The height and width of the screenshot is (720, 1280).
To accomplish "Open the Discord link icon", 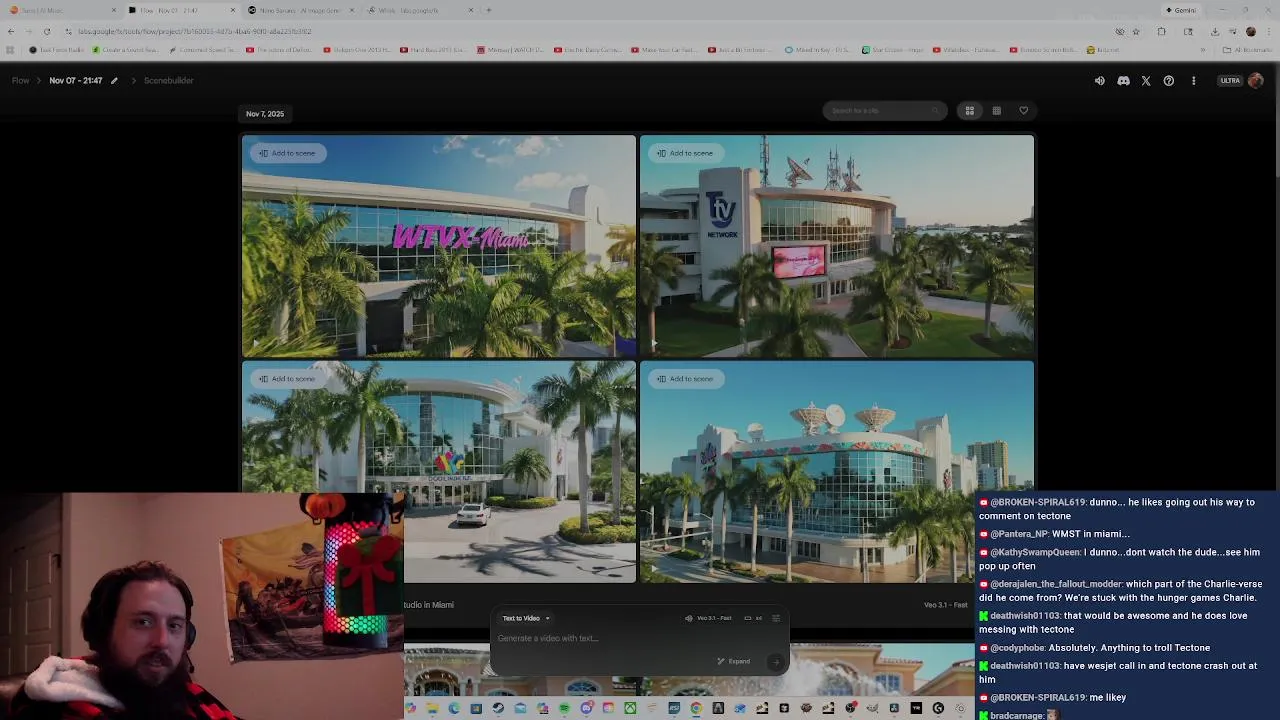I will (1123, 80).
